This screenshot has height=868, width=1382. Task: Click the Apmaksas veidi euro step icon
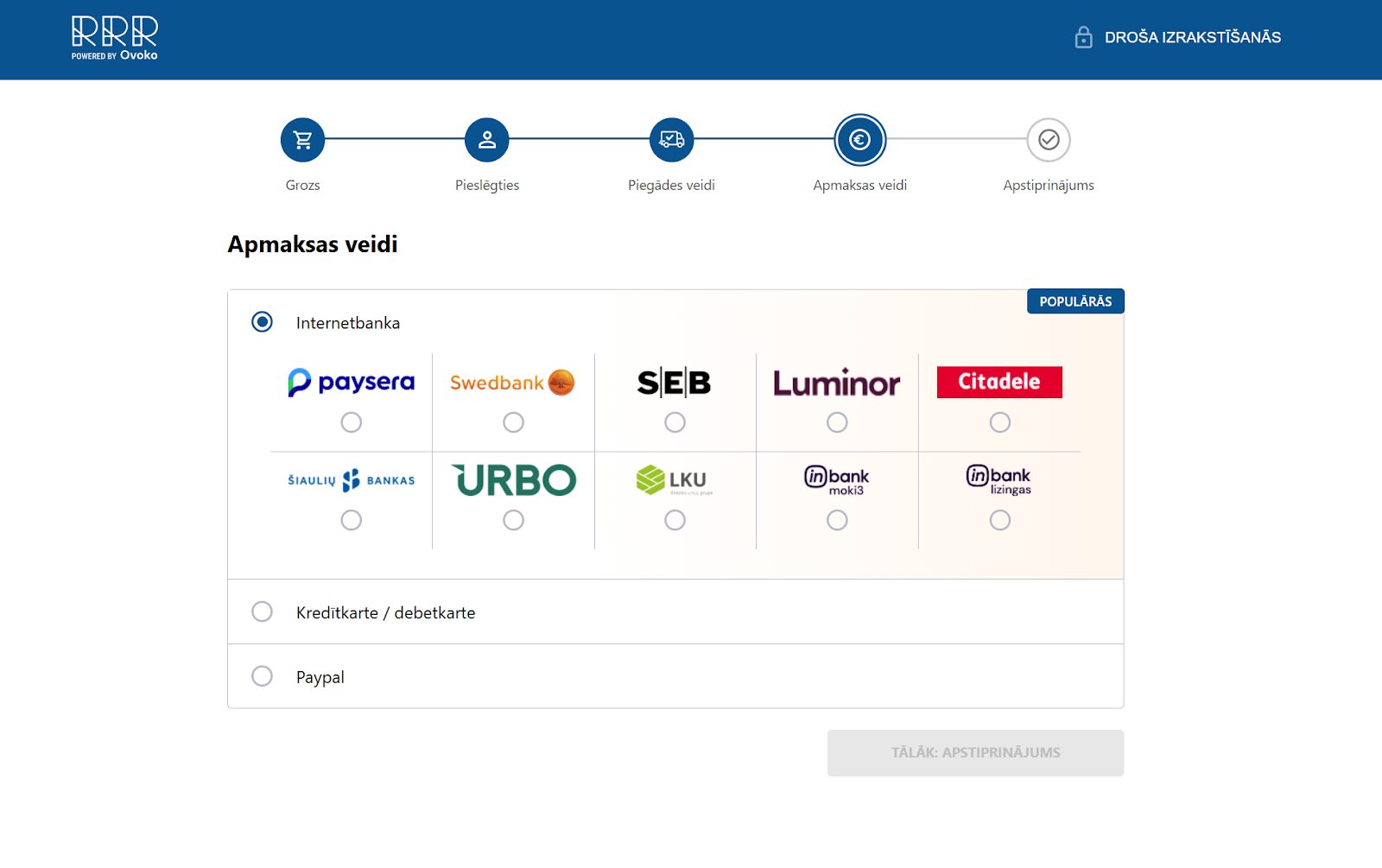(860, 140)
